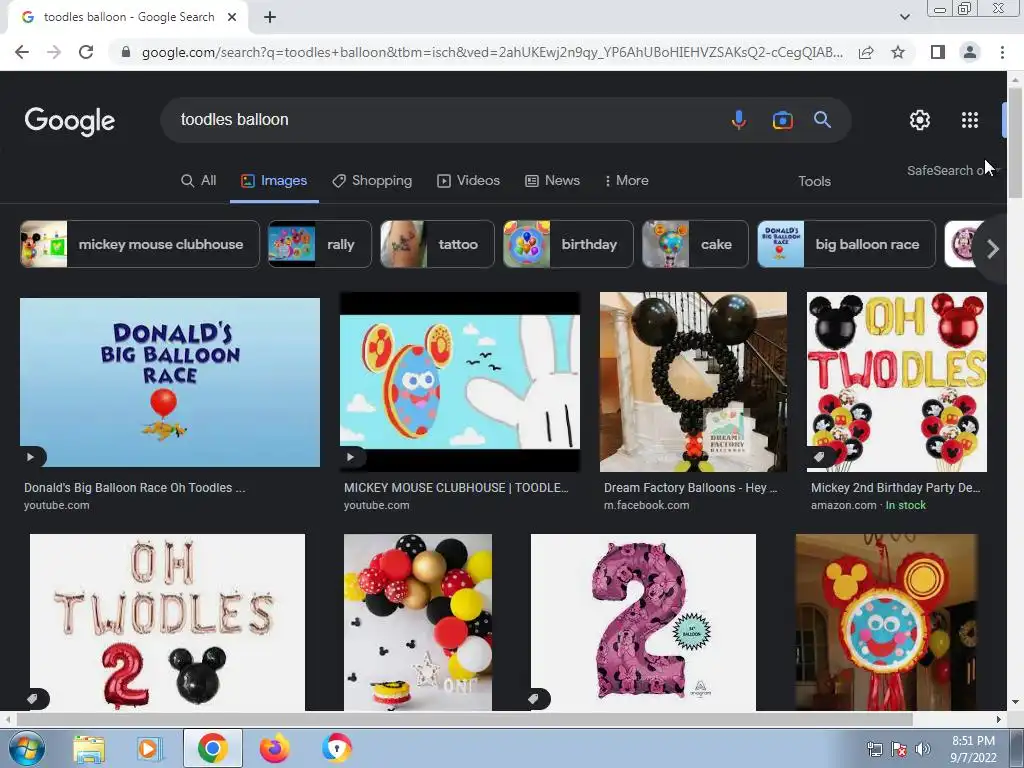Start voice search with microphone icon
The image size is (1024, 768).
(x=739, y=120)
